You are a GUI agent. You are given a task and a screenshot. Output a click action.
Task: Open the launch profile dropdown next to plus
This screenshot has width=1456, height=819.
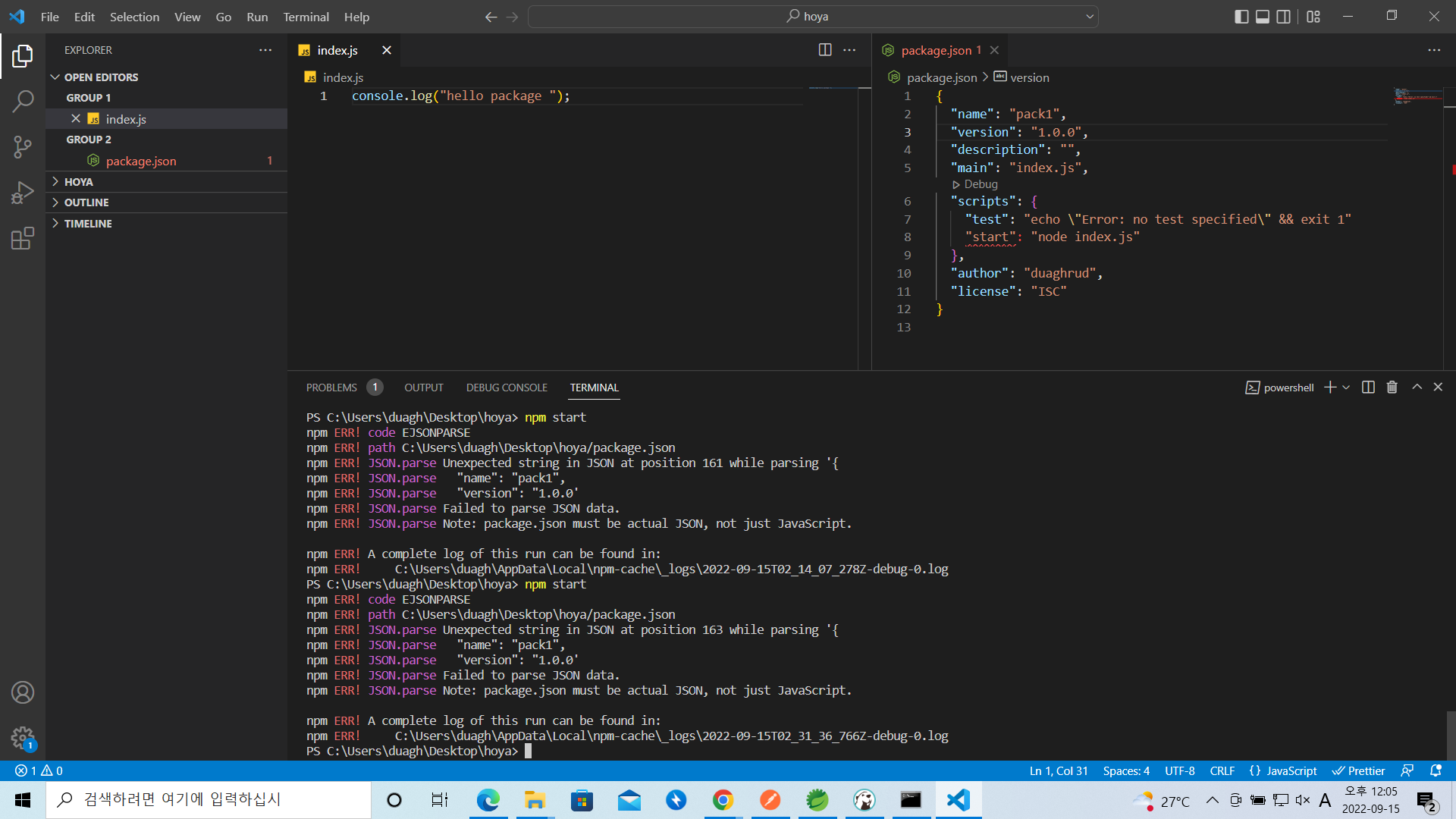pos(1346,388)
